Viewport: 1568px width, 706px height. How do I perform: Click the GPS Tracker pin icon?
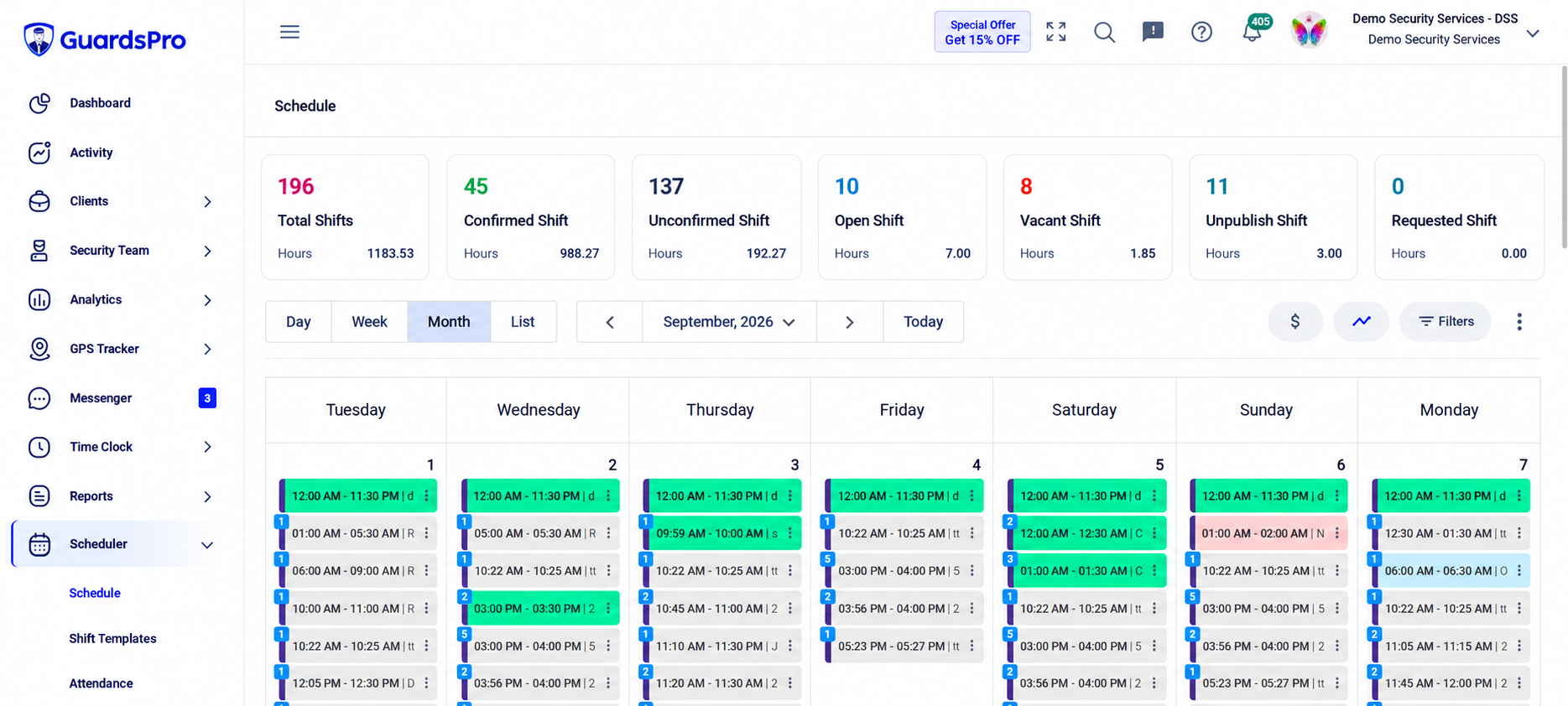pyautogui.click(x=39, y=349)
